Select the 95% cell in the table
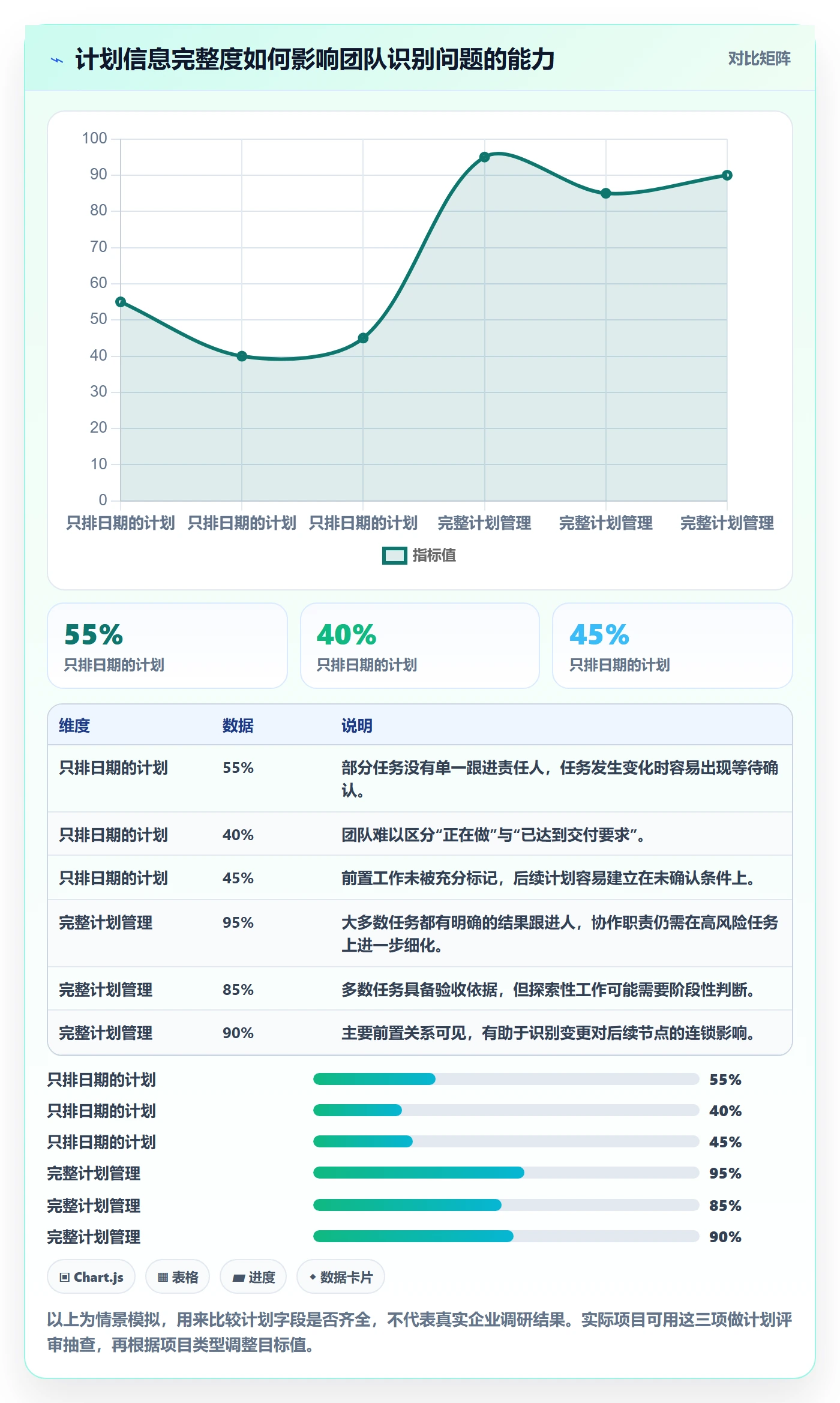This screenshot has height=1403, width=840. (x=238, y=922)
